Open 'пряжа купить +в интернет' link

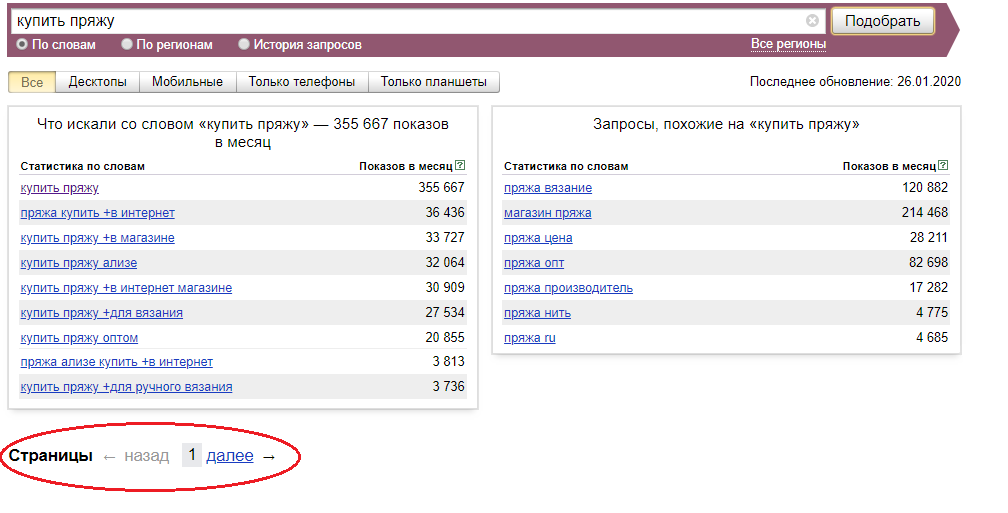pyautogui.click(x=98, y=213)
